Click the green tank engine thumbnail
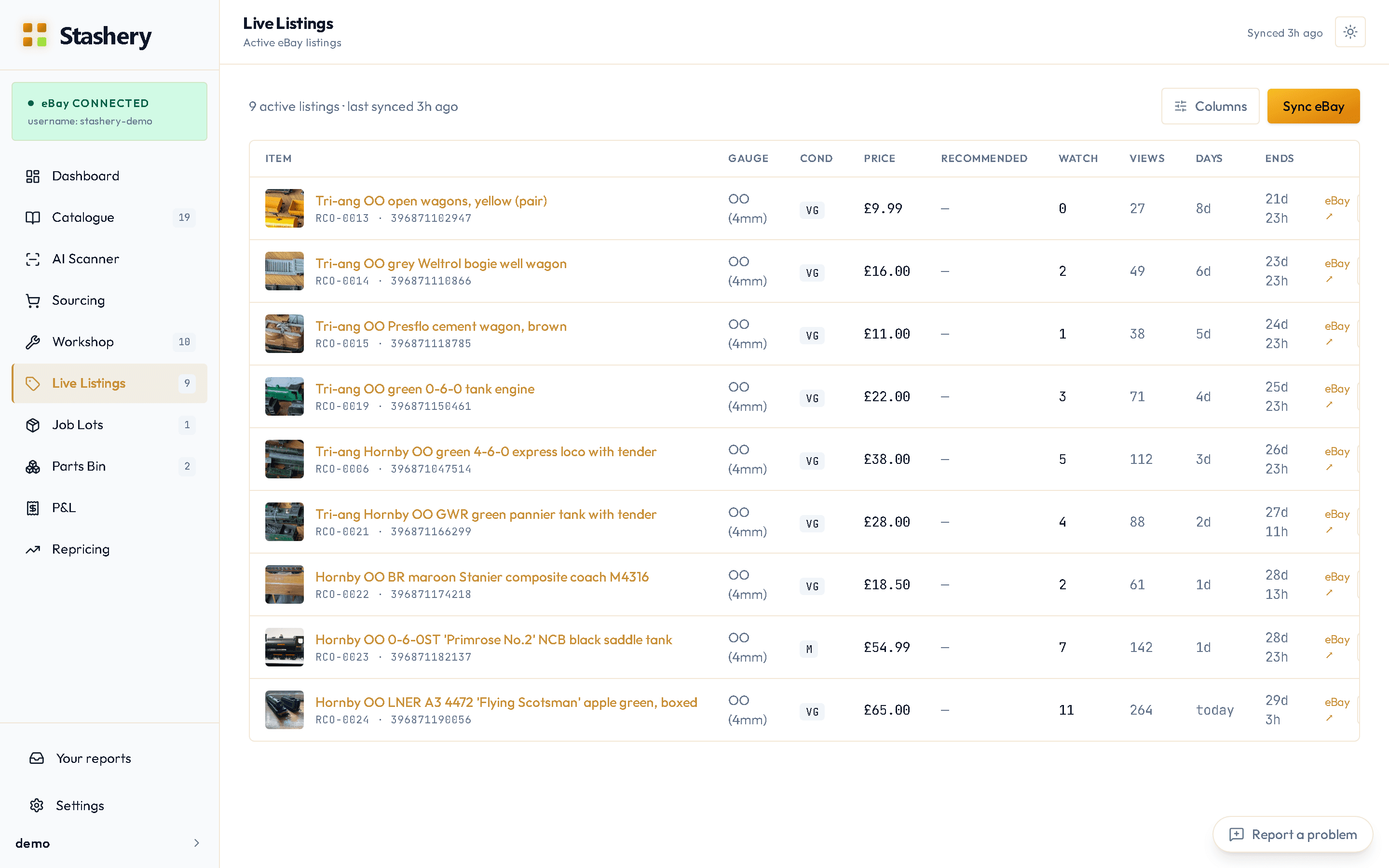1389x868 pixels. click(284, 396)
